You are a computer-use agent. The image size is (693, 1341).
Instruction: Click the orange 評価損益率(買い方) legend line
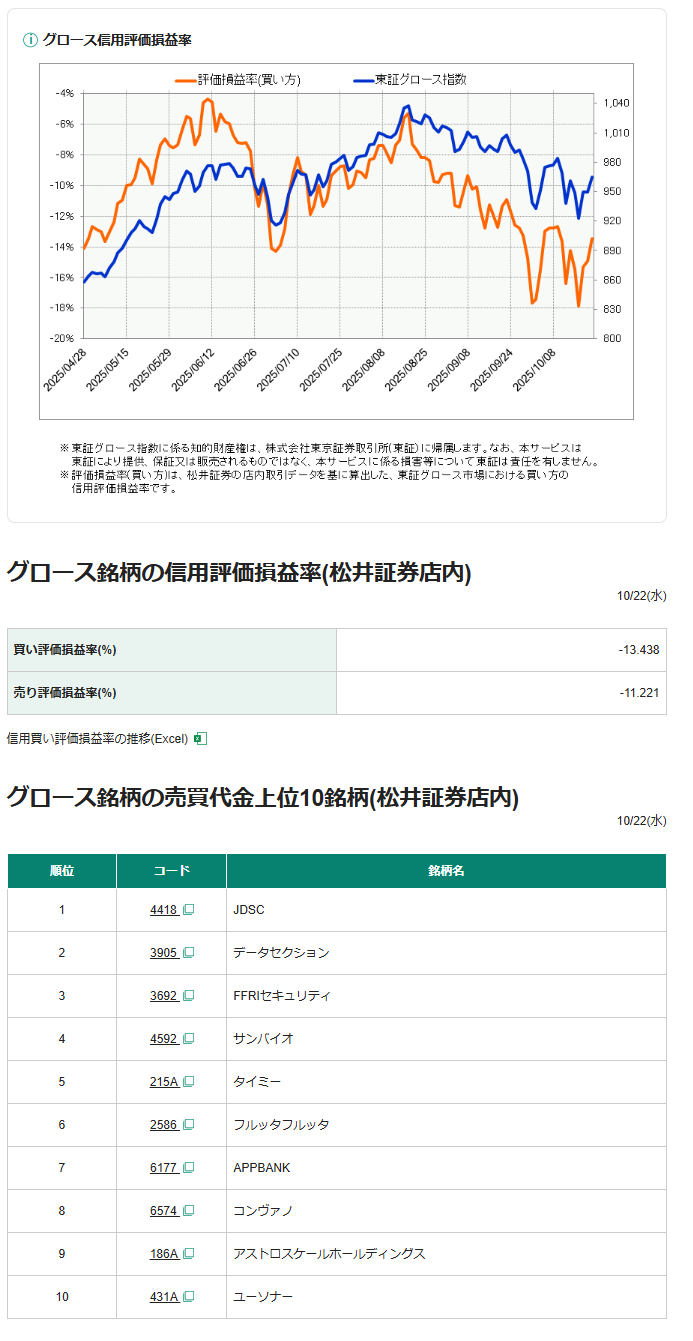tap(185, 79)
